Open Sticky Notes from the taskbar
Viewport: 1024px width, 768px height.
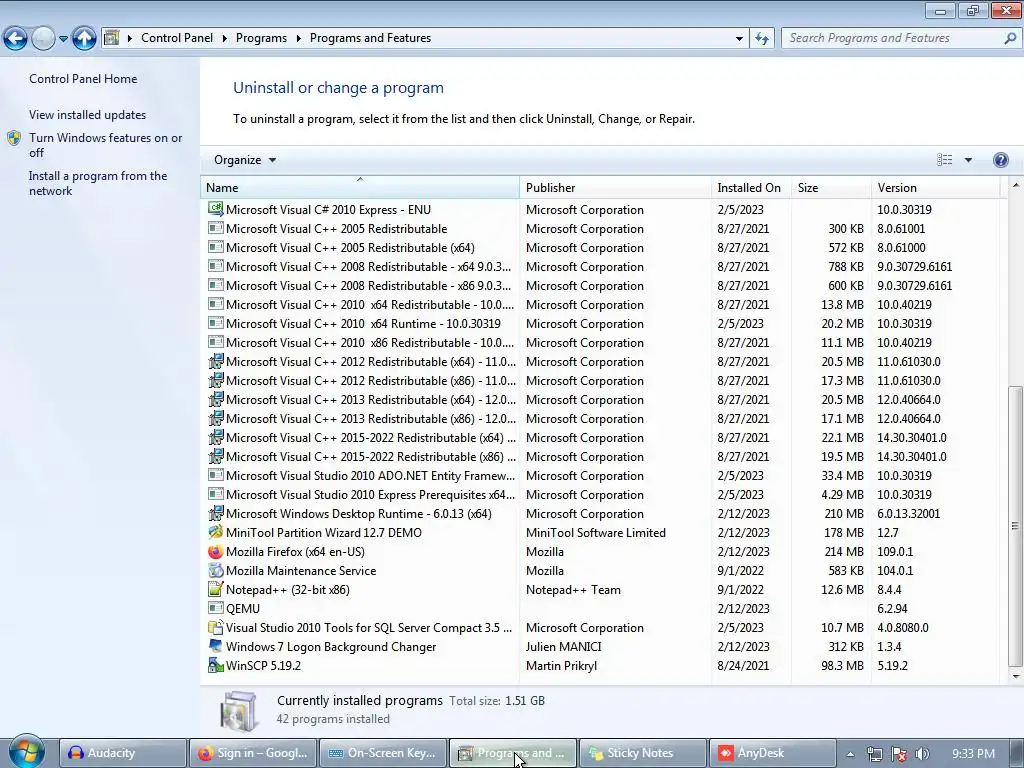(x=642, y=753)
